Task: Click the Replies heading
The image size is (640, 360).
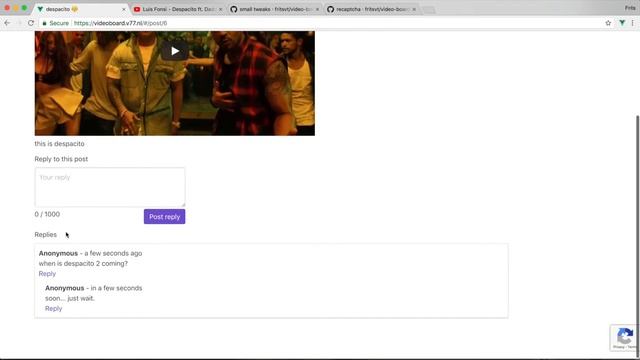Action: tap(46, 235)
